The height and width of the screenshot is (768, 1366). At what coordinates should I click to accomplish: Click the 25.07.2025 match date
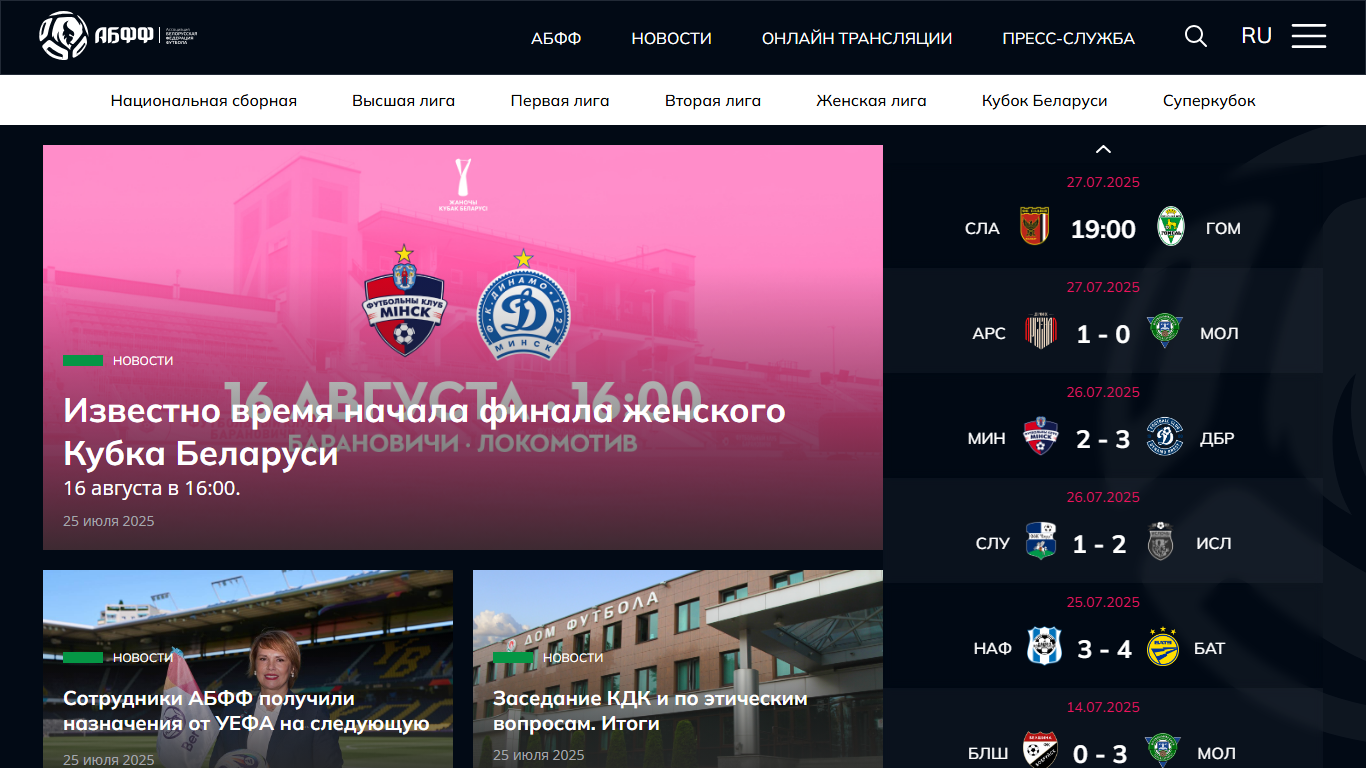1103,602
